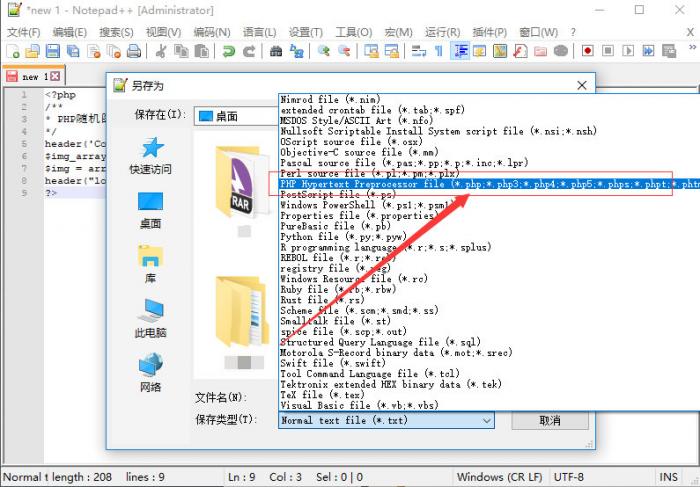Click the Print toolbar icon
This screenshot has height=487, width=700.
[x=133, y=51]
